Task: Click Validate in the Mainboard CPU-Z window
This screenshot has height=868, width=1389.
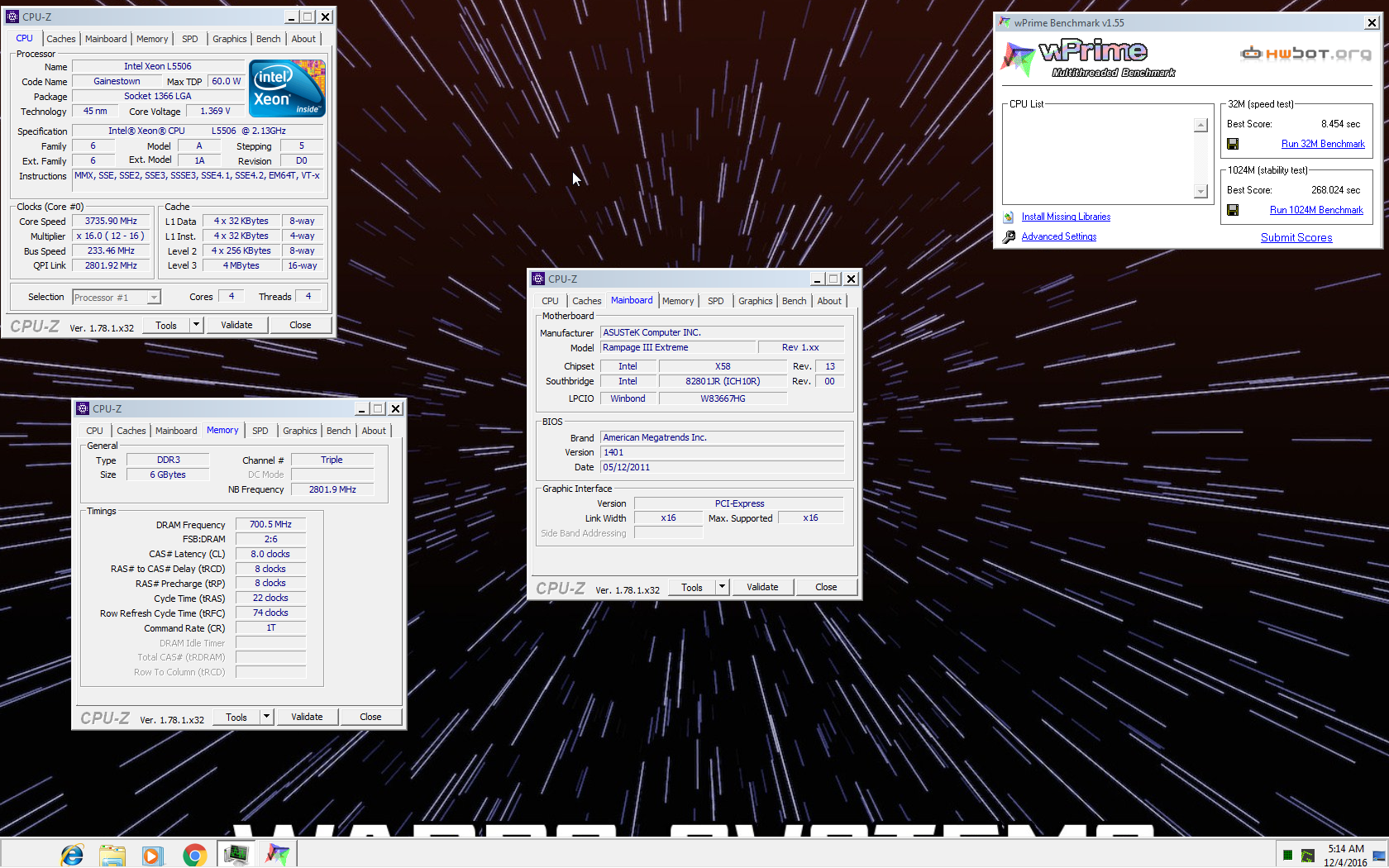Action: click(x=762, y=587)
